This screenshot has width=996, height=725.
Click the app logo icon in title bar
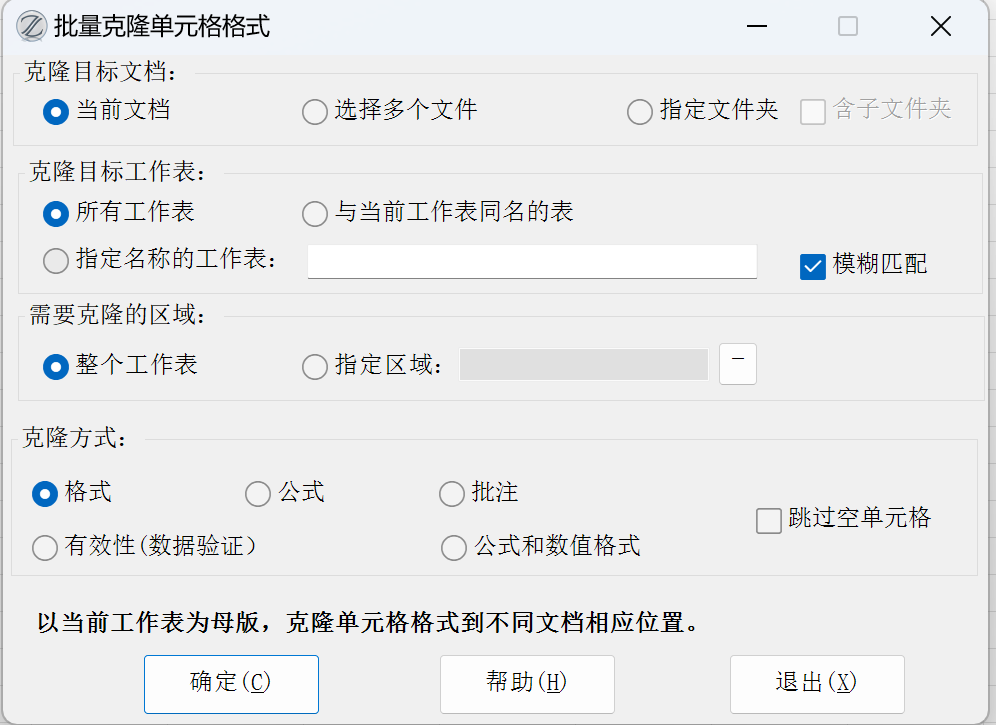click(x=32, y=26)
